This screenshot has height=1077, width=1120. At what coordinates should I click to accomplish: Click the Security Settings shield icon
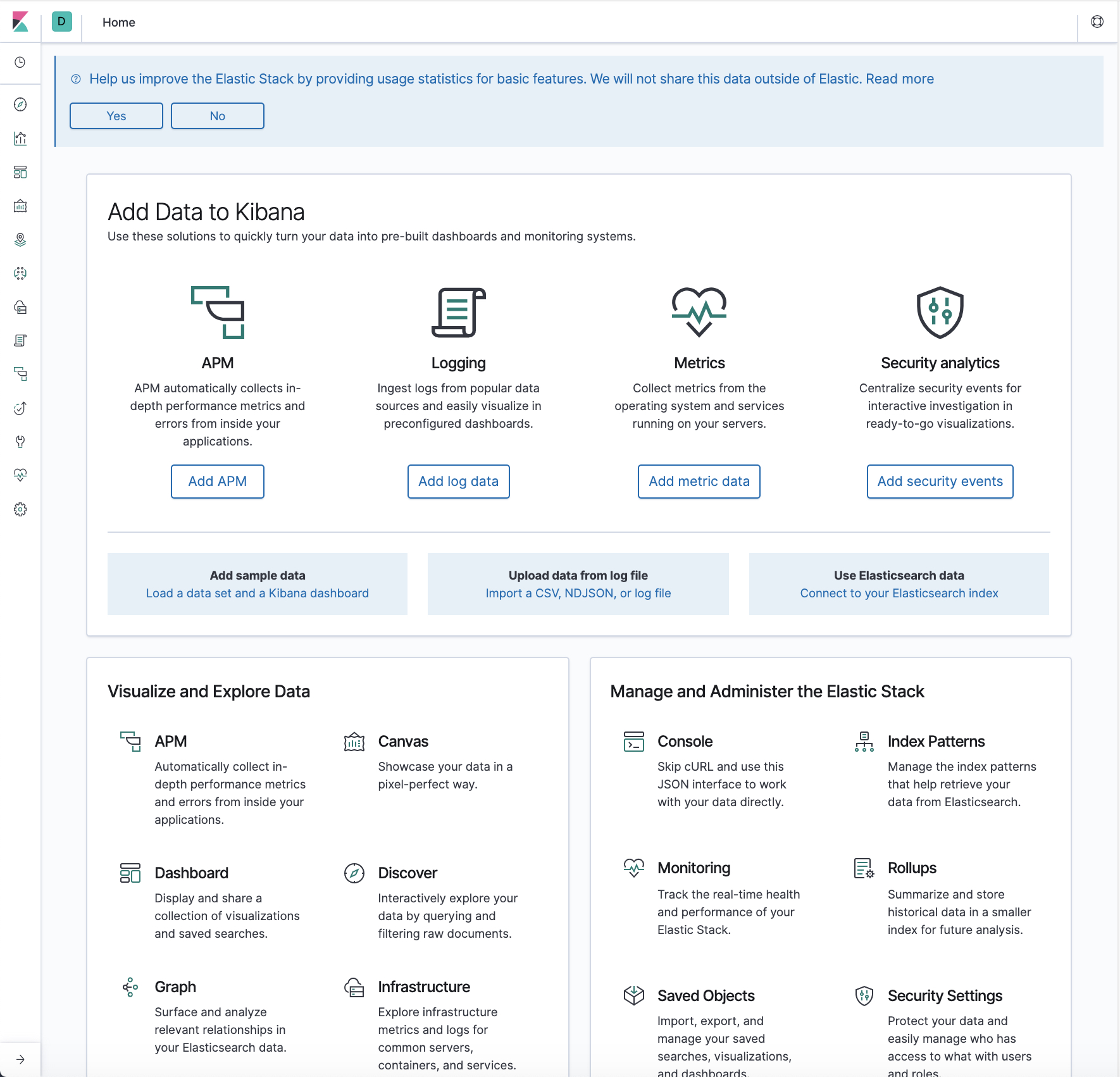864,996
